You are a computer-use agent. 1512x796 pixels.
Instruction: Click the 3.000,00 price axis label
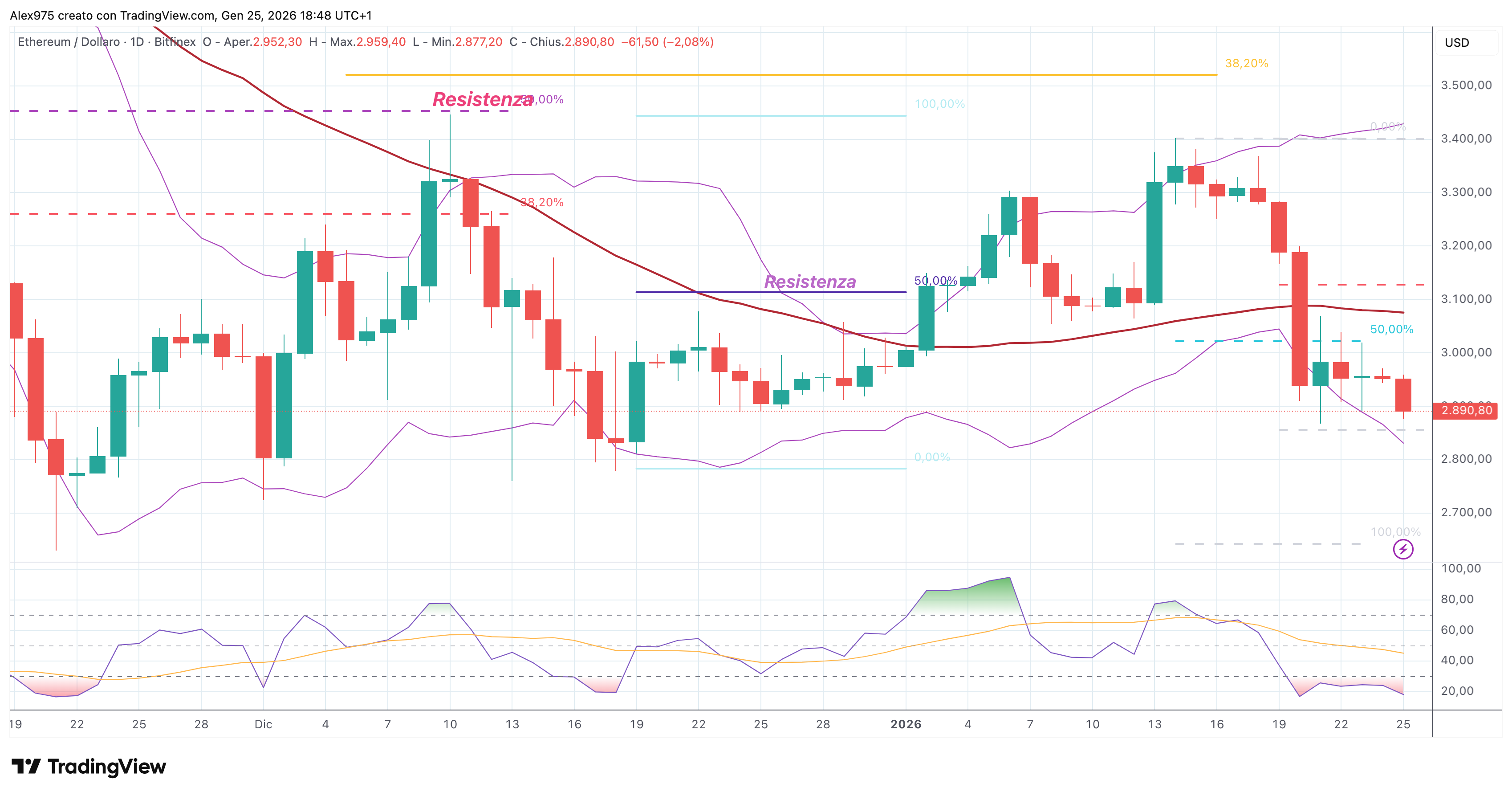coord(1466,352)
